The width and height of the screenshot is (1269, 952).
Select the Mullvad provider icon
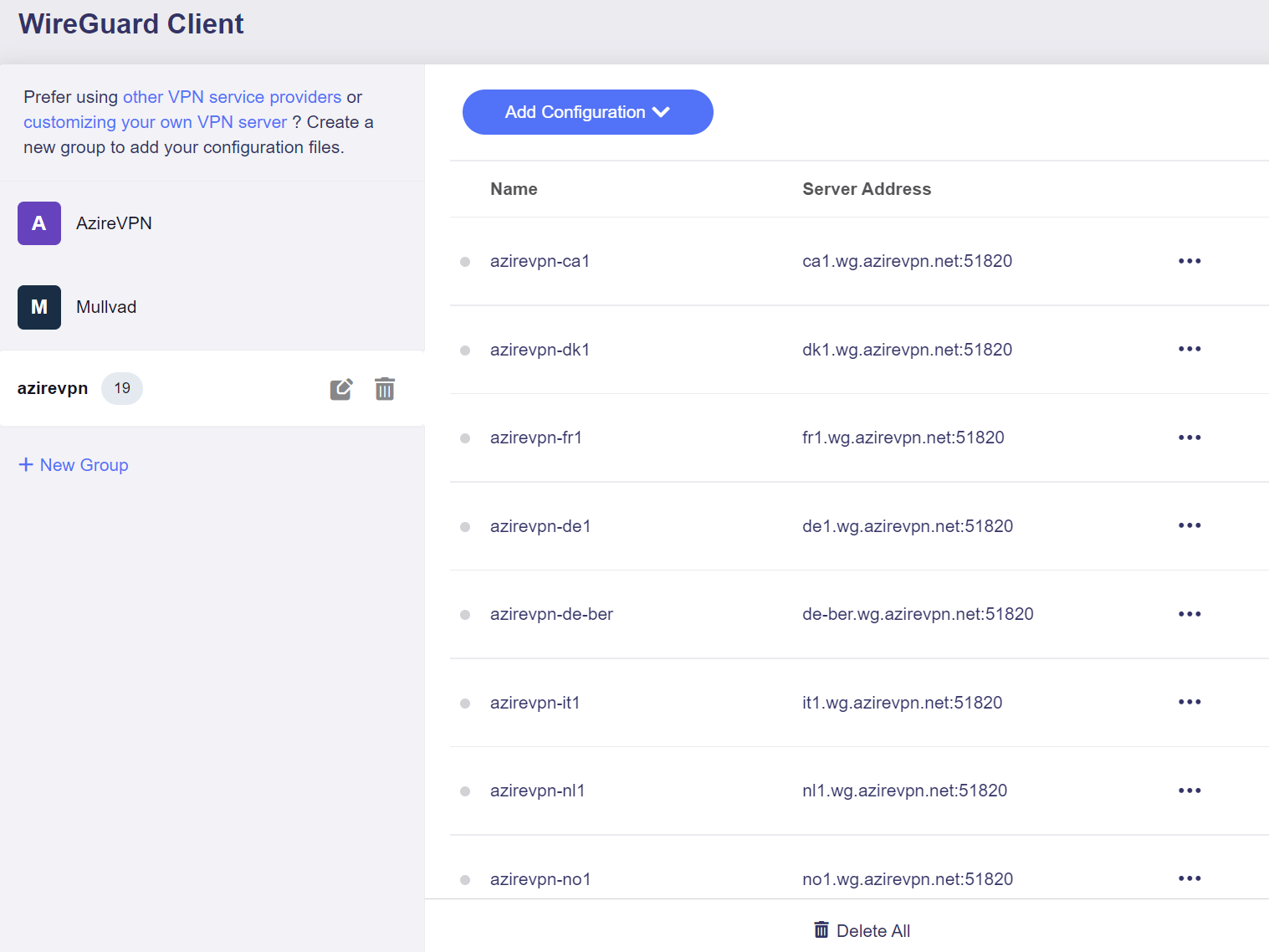point(39,307)
